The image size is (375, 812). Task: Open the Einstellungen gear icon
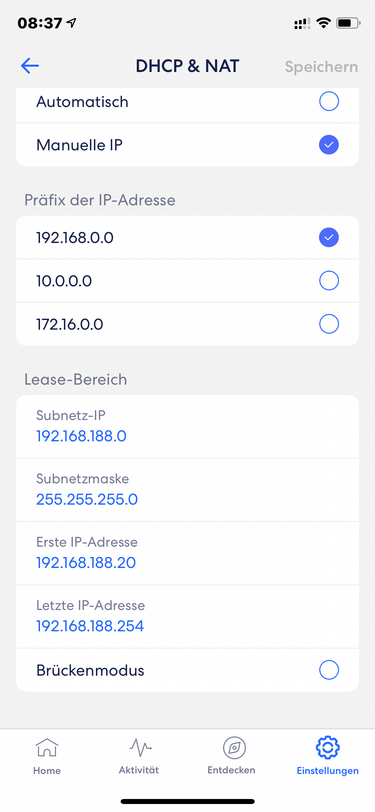point(327,747)
